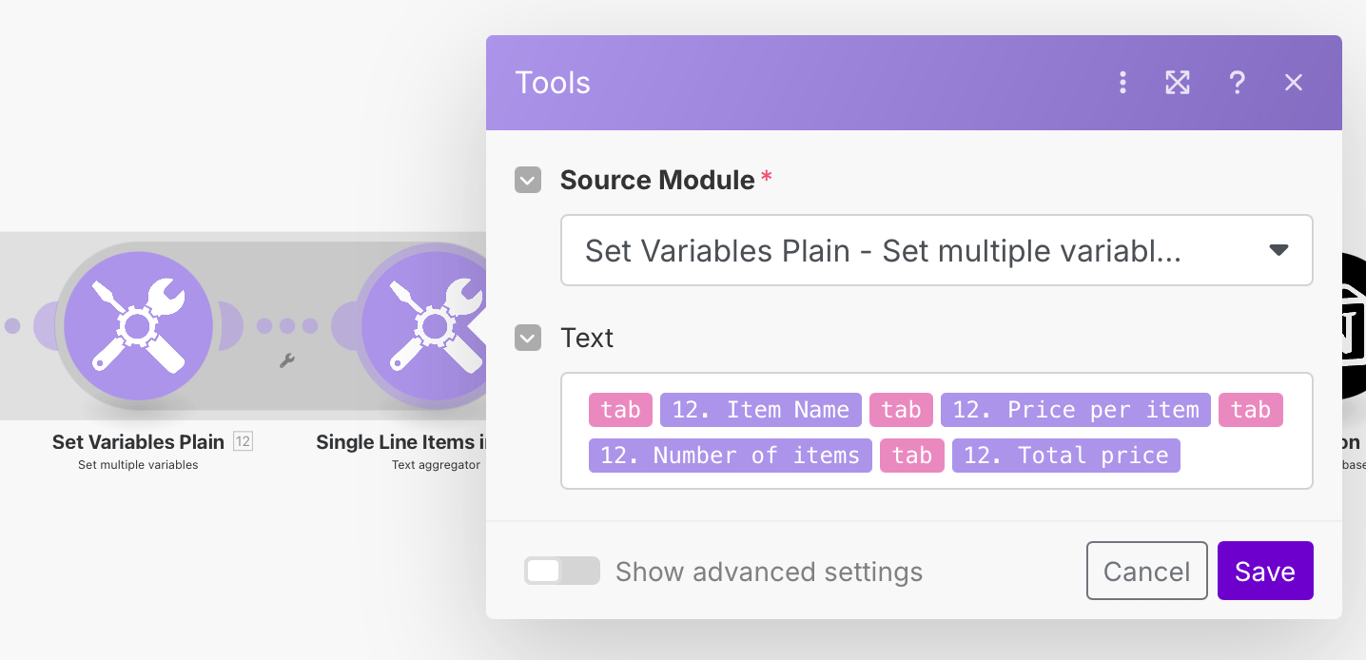Collapse the Text field chevron
Image resolution: width=1366 pixels, height=660 pixels.
[528, 338]
